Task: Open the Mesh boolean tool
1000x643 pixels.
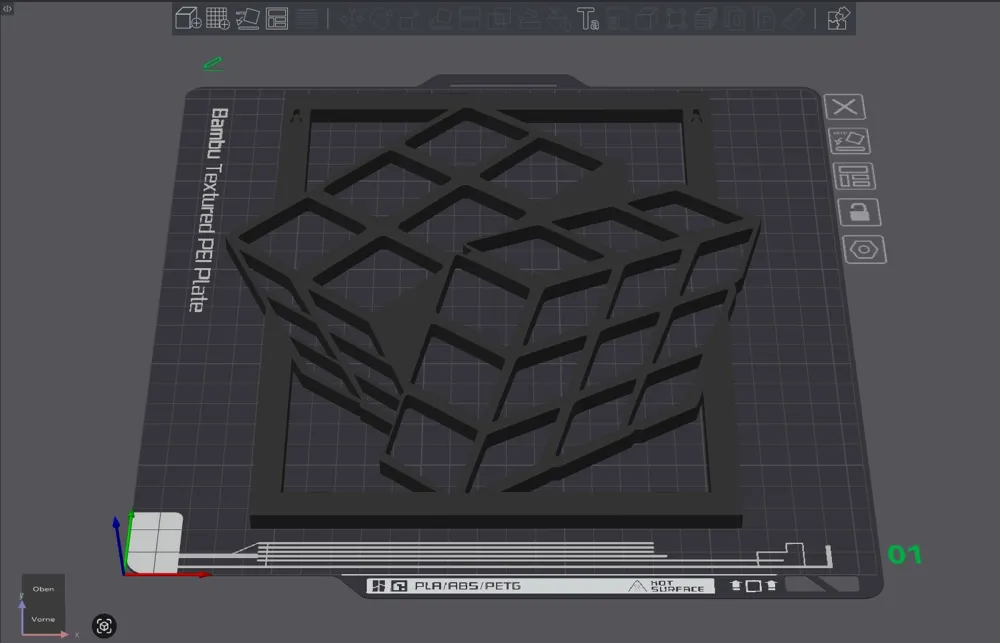Action: pos(497,18)
